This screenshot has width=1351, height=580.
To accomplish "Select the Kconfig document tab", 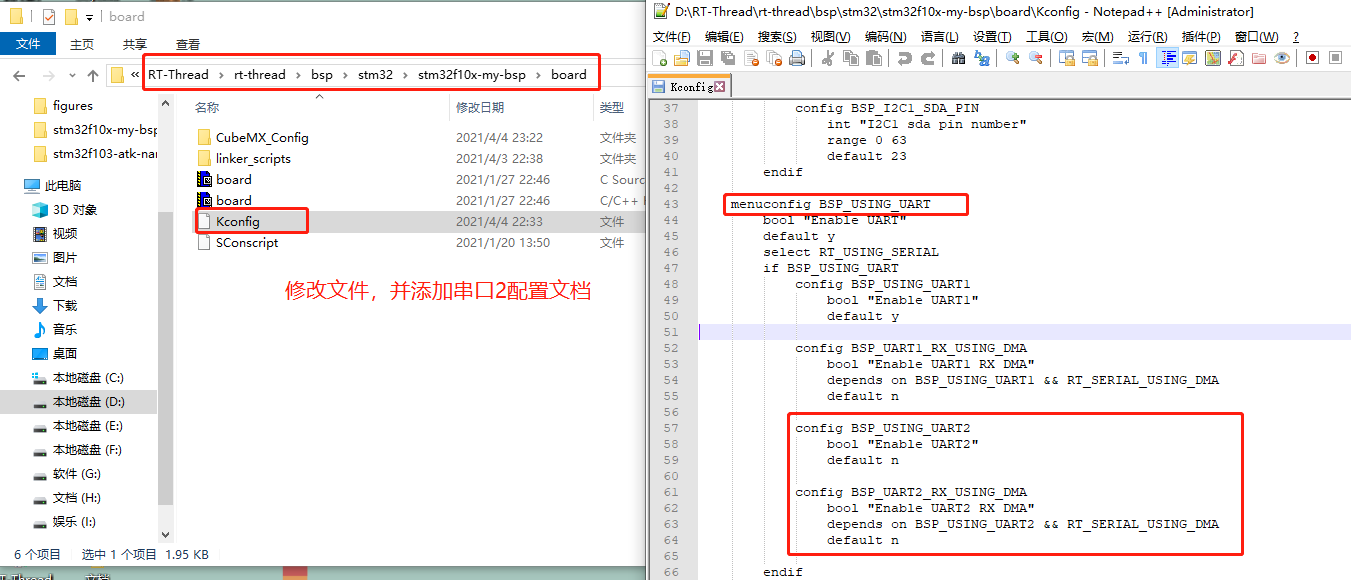I will click(x=689, y=87).
